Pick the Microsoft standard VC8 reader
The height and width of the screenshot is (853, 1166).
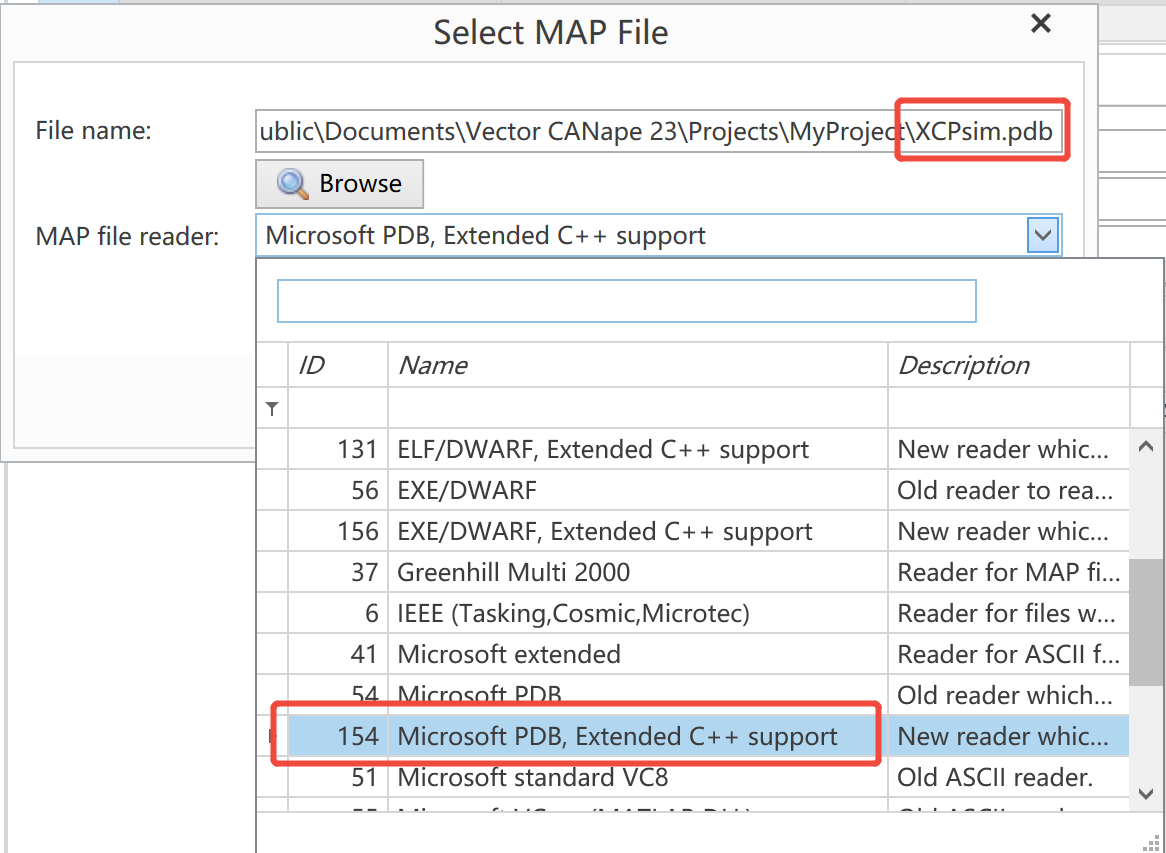tap(533, 778)
